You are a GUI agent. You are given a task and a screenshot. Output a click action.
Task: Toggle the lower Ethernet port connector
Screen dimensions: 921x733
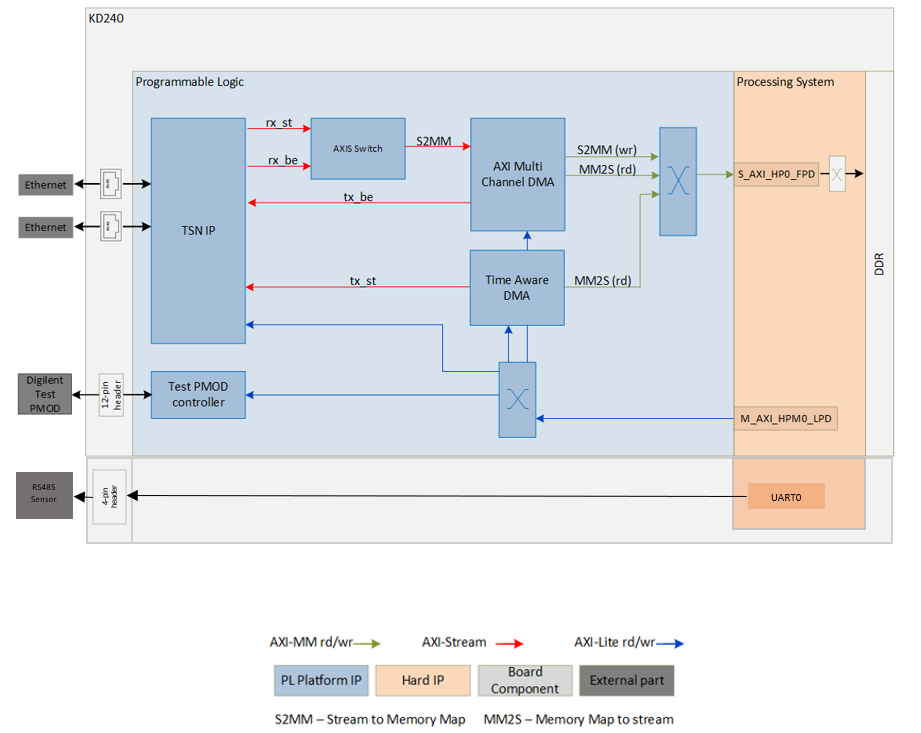tap(110, 226)
